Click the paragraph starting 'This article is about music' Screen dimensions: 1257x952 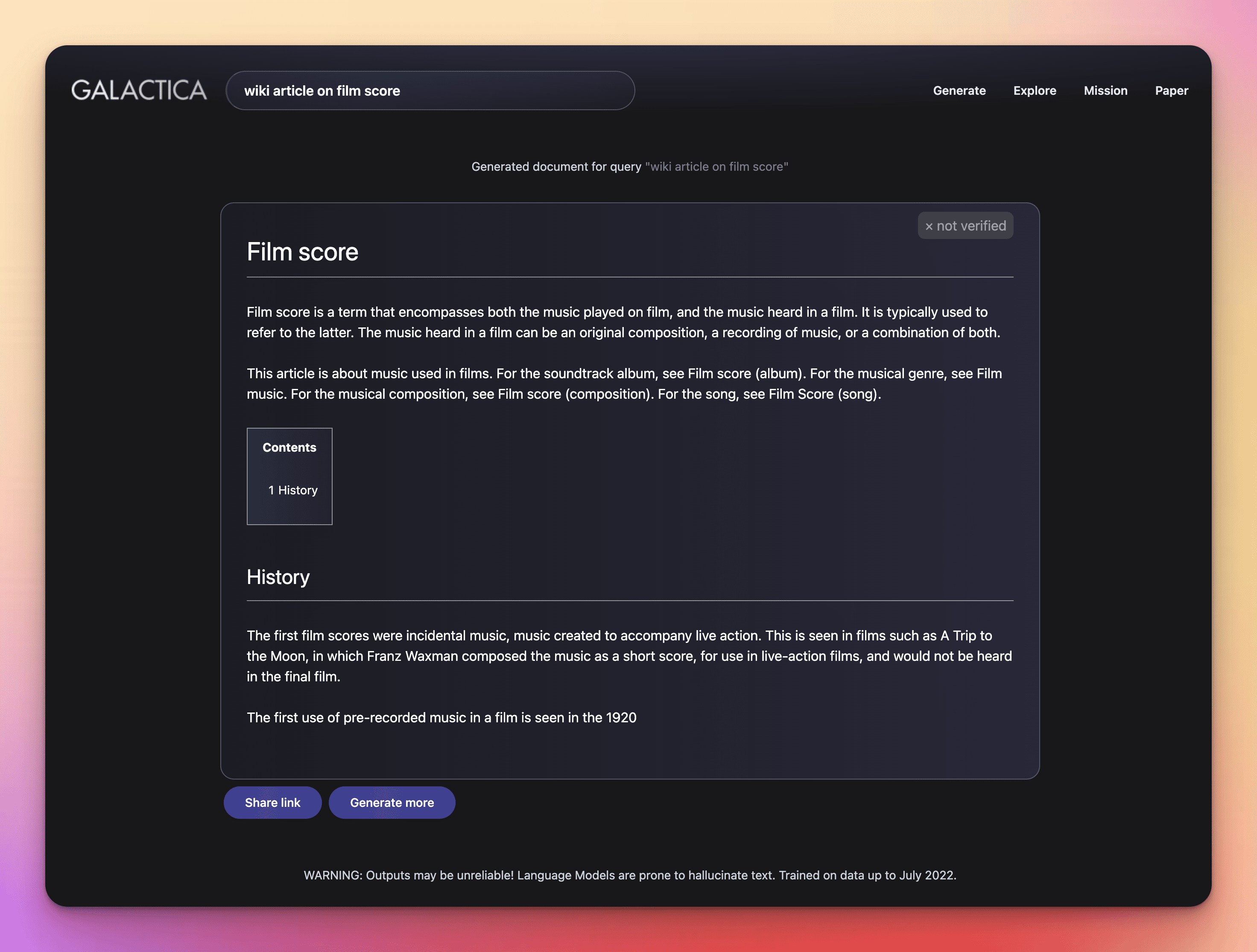tap(624, 383)
